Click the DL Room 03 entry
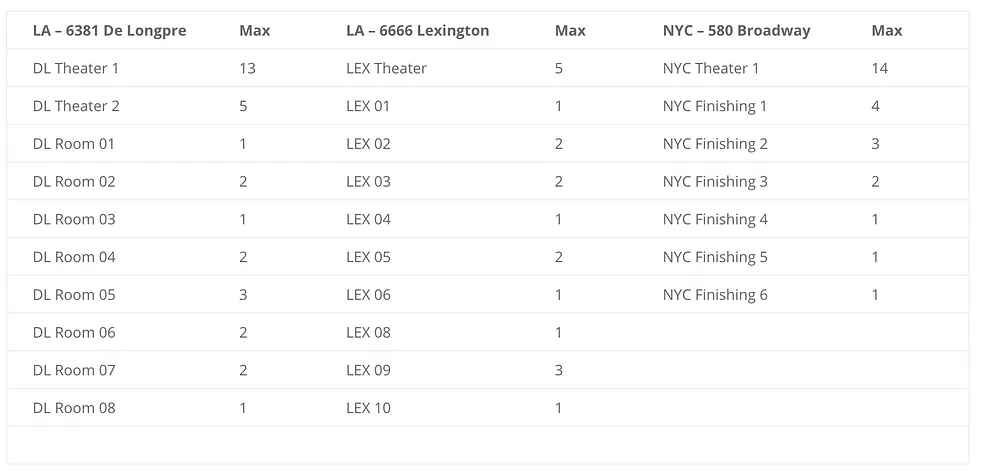Screen dimensions: 981x476 point(74,220)
